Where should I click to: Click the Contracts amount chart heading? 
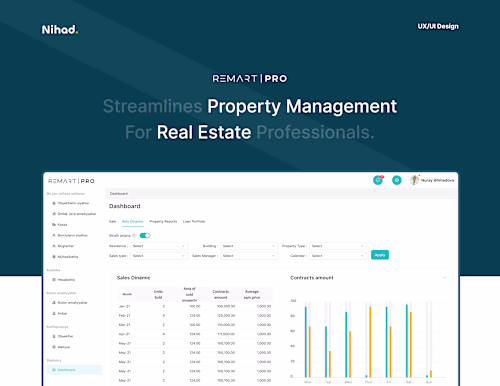click(x=312, y=278)
